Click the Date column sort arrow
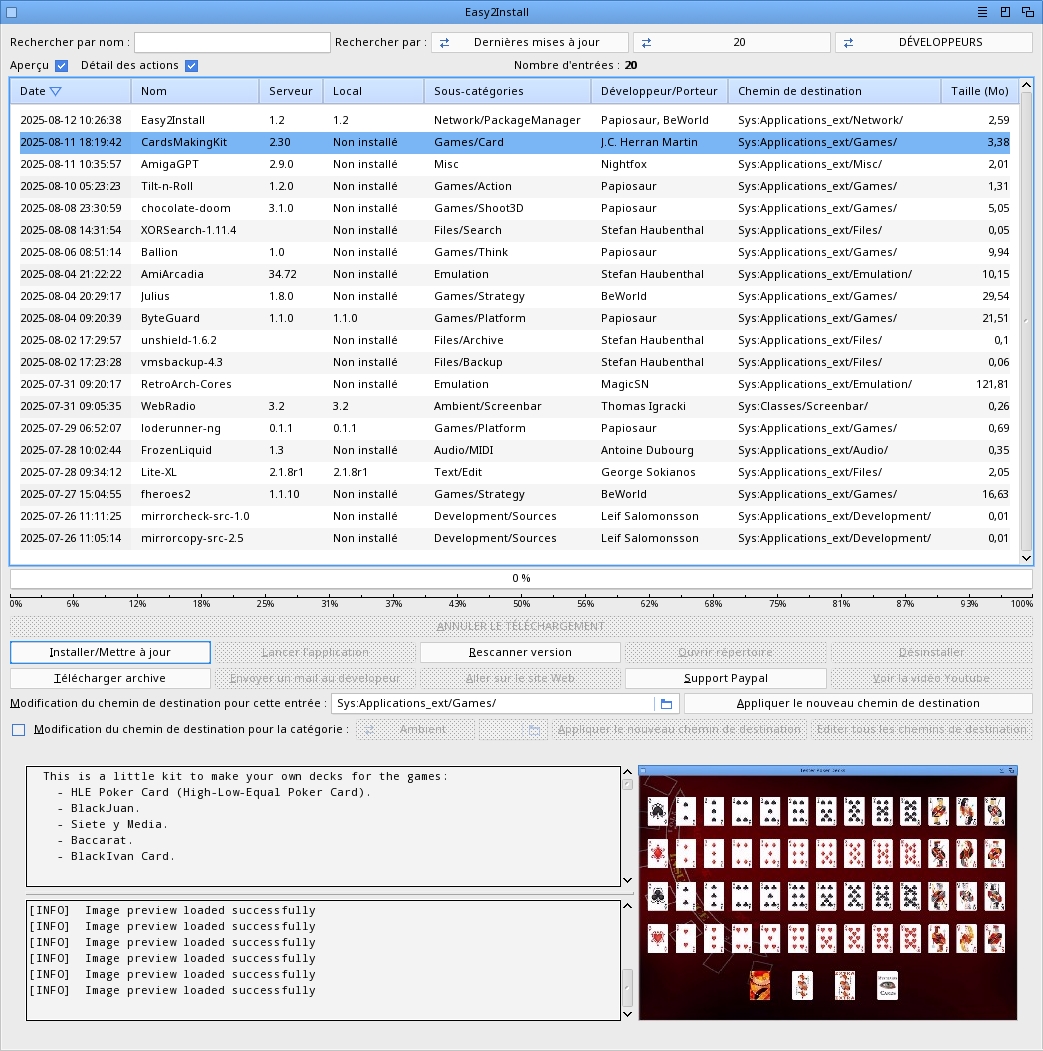The image size is (1043, 1051). pyautogui.click(x=55, y=92)
